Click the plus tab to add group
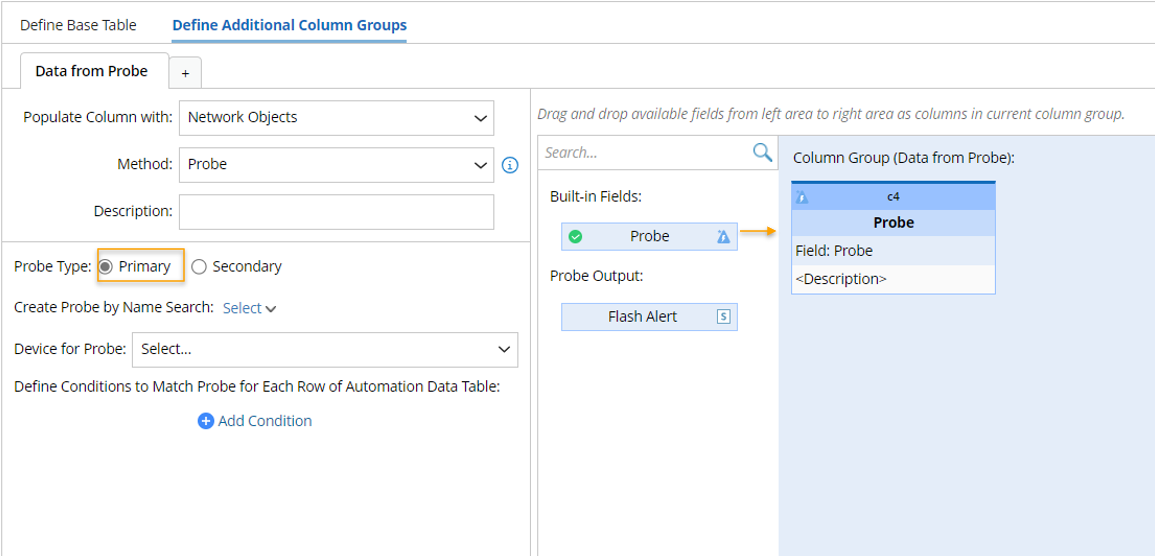Image resolution: width=1155 pixels, height=556 pixels. 185,73
